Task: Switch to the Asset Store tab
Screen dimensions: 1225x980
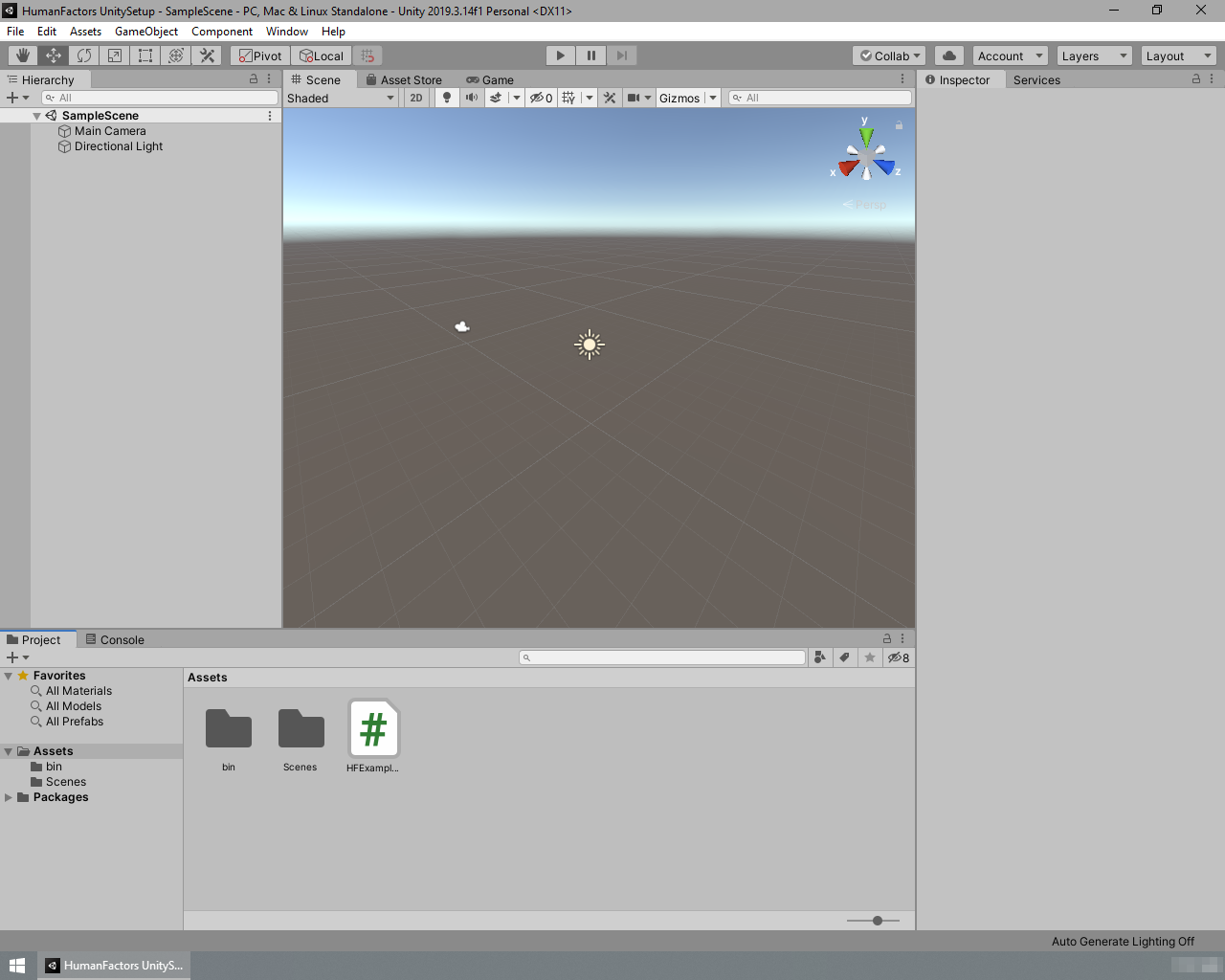Action: point(404,79)
